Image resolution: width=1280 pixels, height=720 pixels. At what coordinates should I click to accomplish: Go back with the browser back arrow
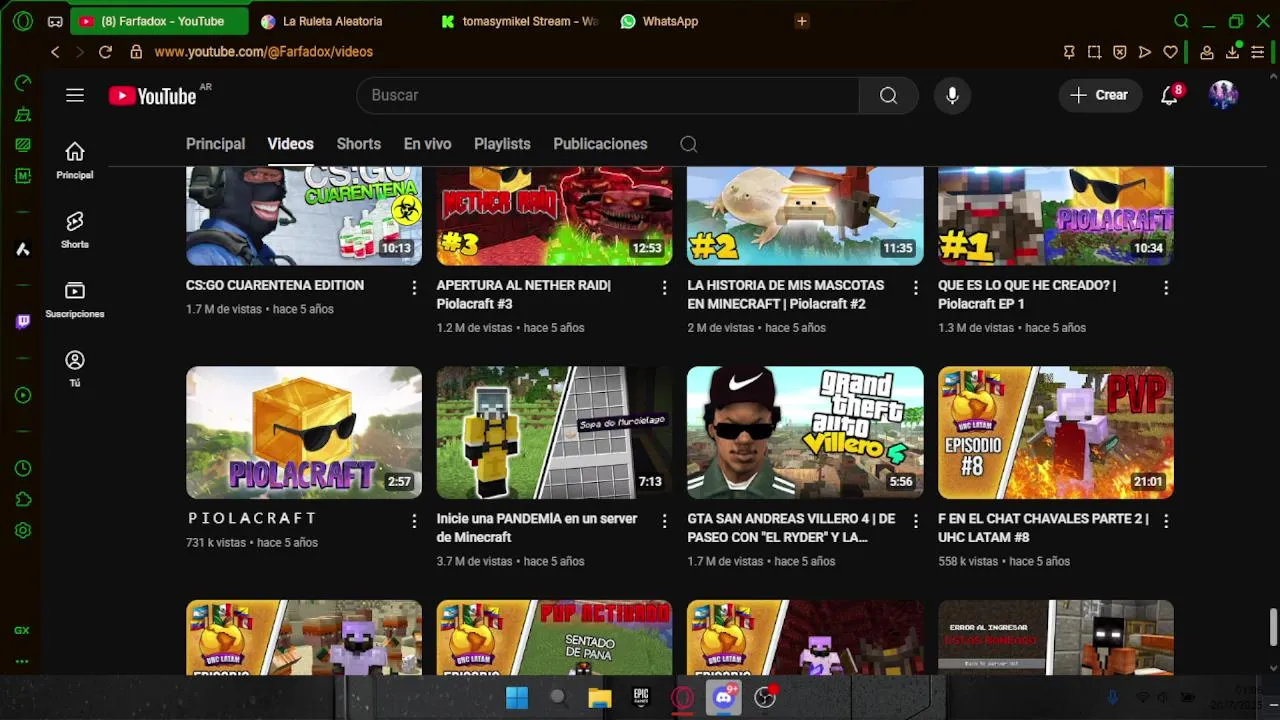55,52
